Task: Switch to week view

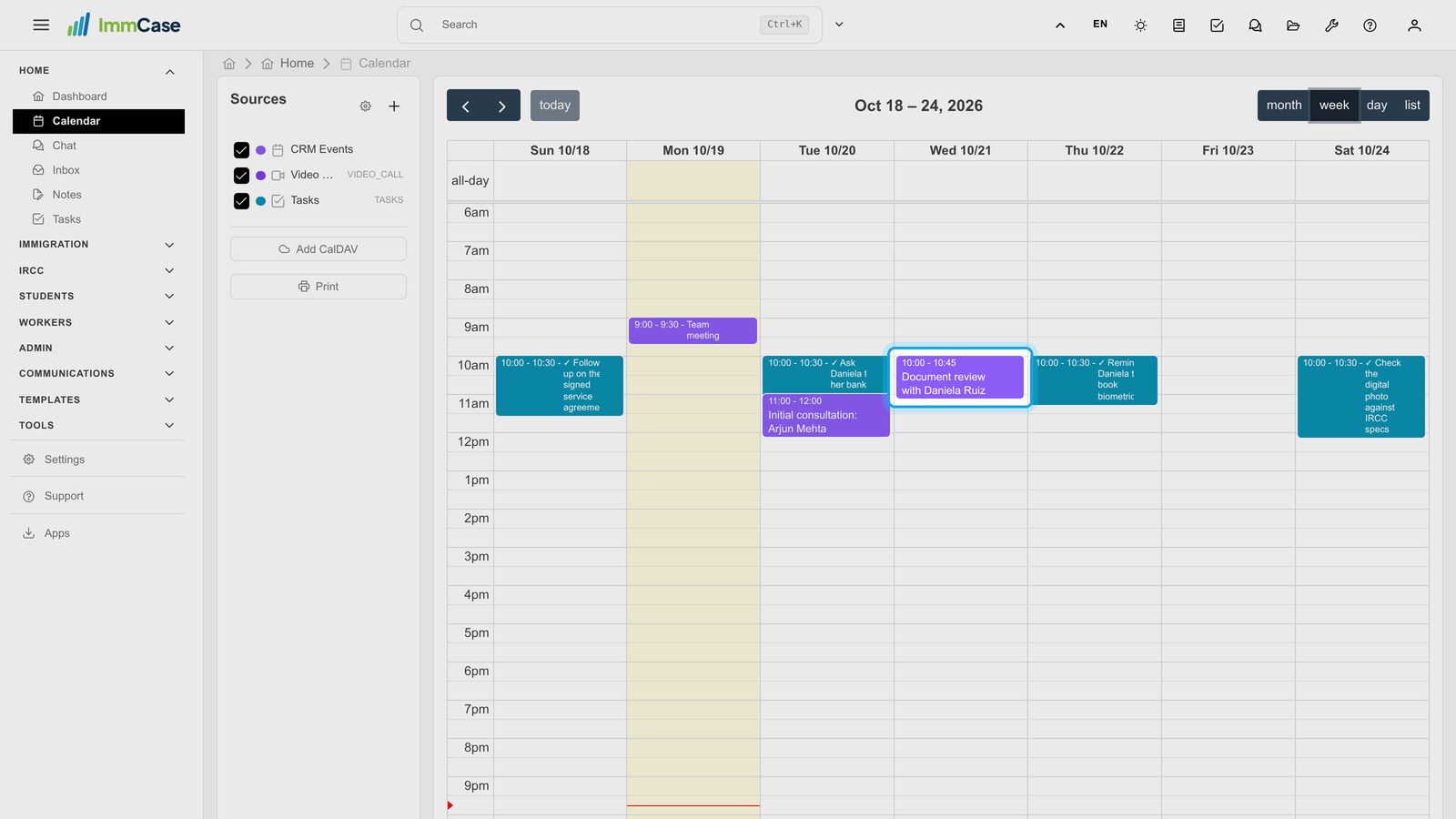Action: (1334, 106)
